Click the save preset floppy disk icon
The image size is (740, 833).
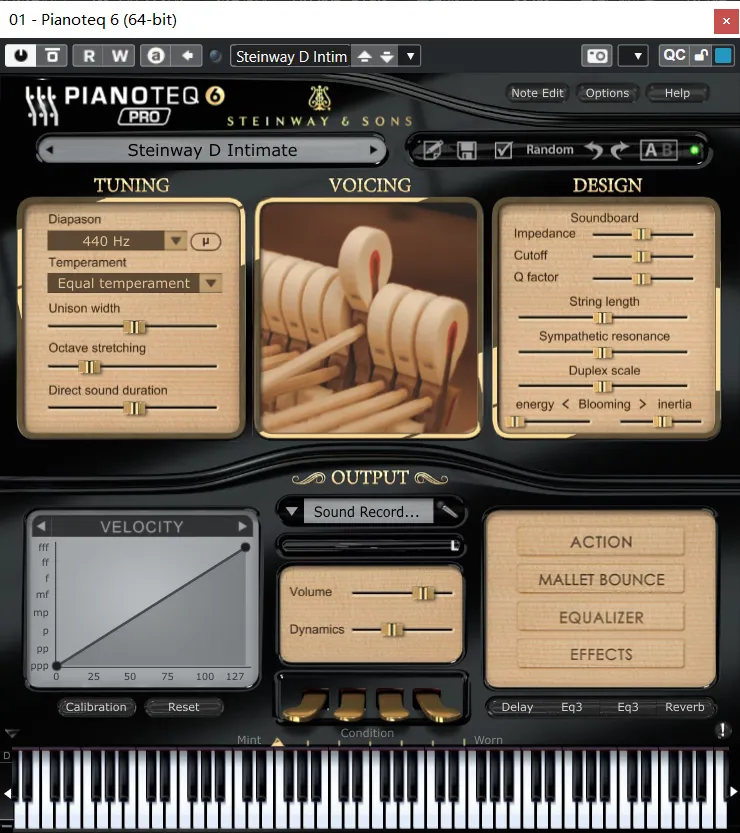click(x=466, y=150)
